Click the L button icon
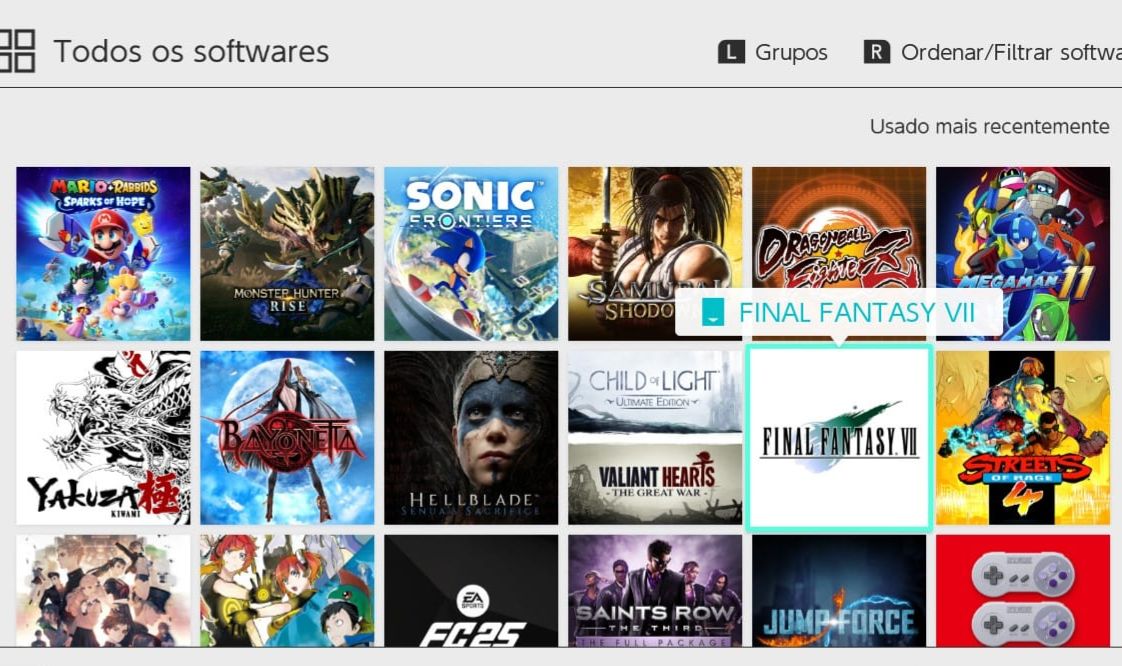Viewport: 1122px width, 666px height. [x=731, y=52]
